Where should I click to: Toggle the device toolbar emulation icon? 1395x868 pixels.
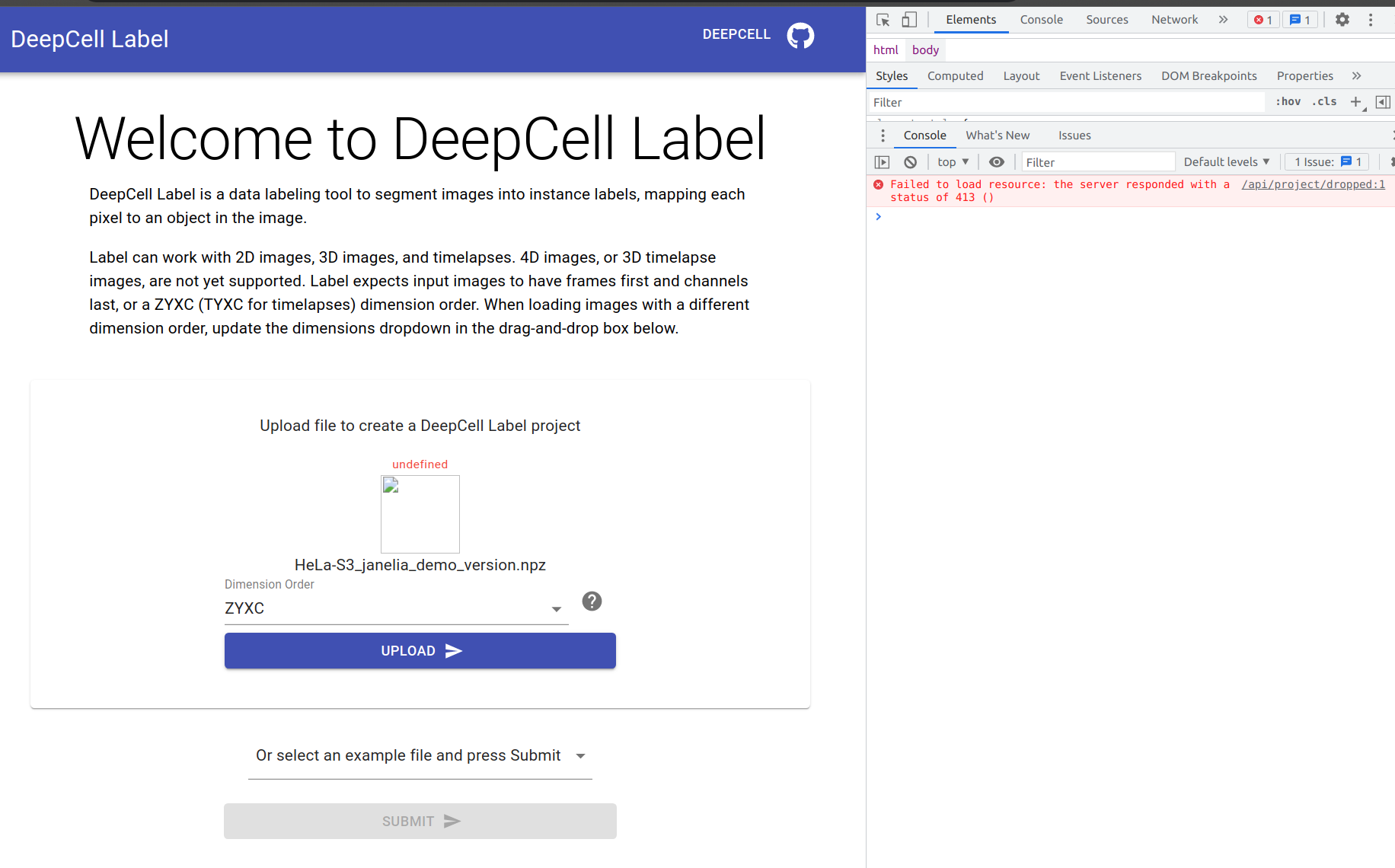click(x=908, y=19)
